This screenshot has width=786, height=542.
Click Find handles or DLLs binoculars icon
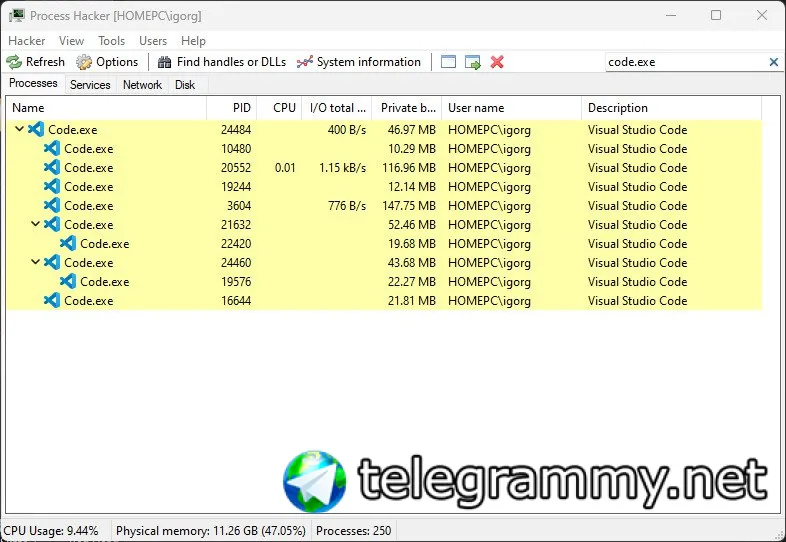(x=164, y=62)
